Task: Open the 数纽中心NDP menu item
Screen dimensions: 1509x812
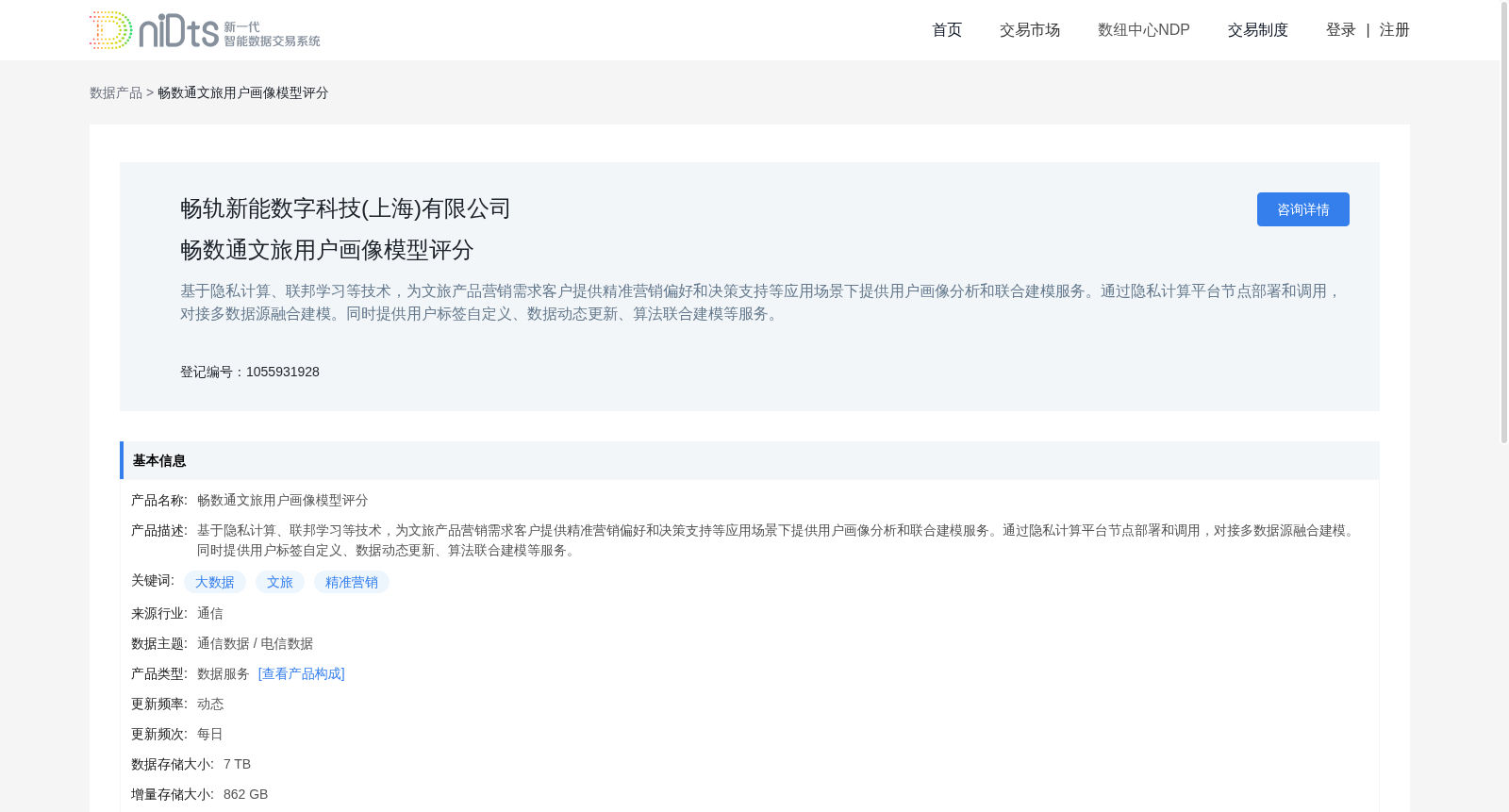Action: (x=1144, y=30)
